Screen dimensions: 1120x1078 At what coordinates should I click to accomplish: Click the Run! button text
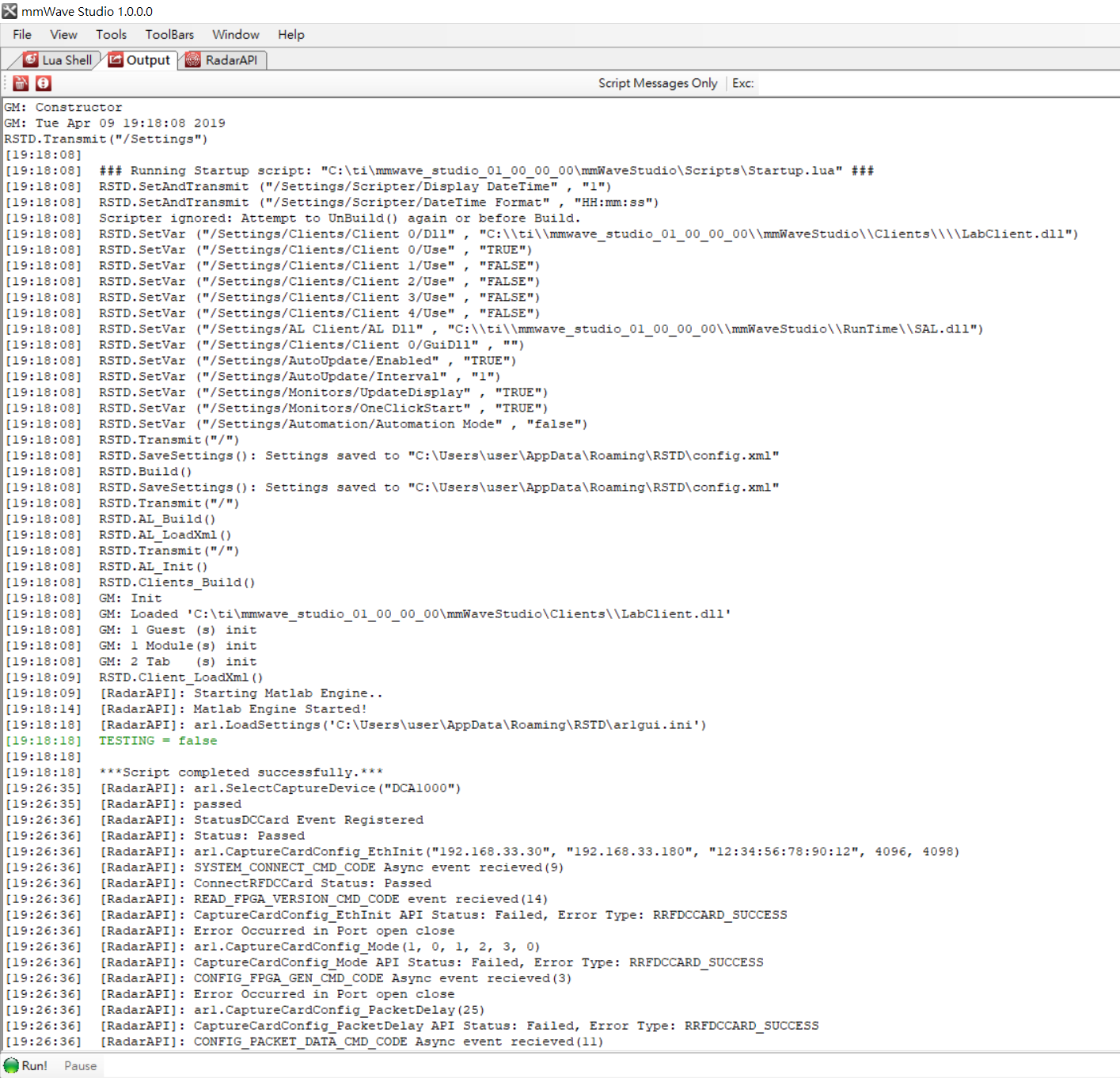click(x=34, y=1065)
